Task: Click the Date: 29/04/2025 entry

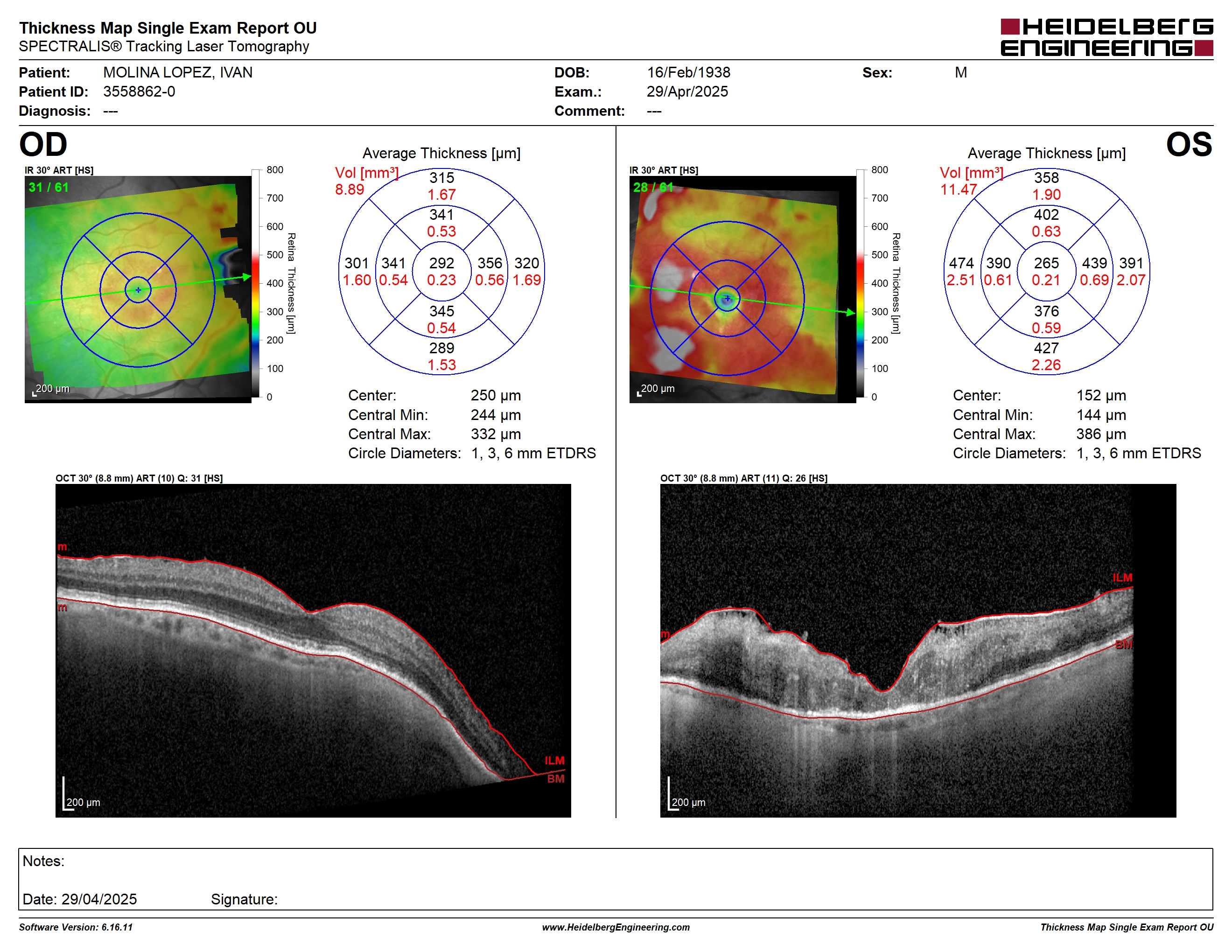Action: pos(79,899)
